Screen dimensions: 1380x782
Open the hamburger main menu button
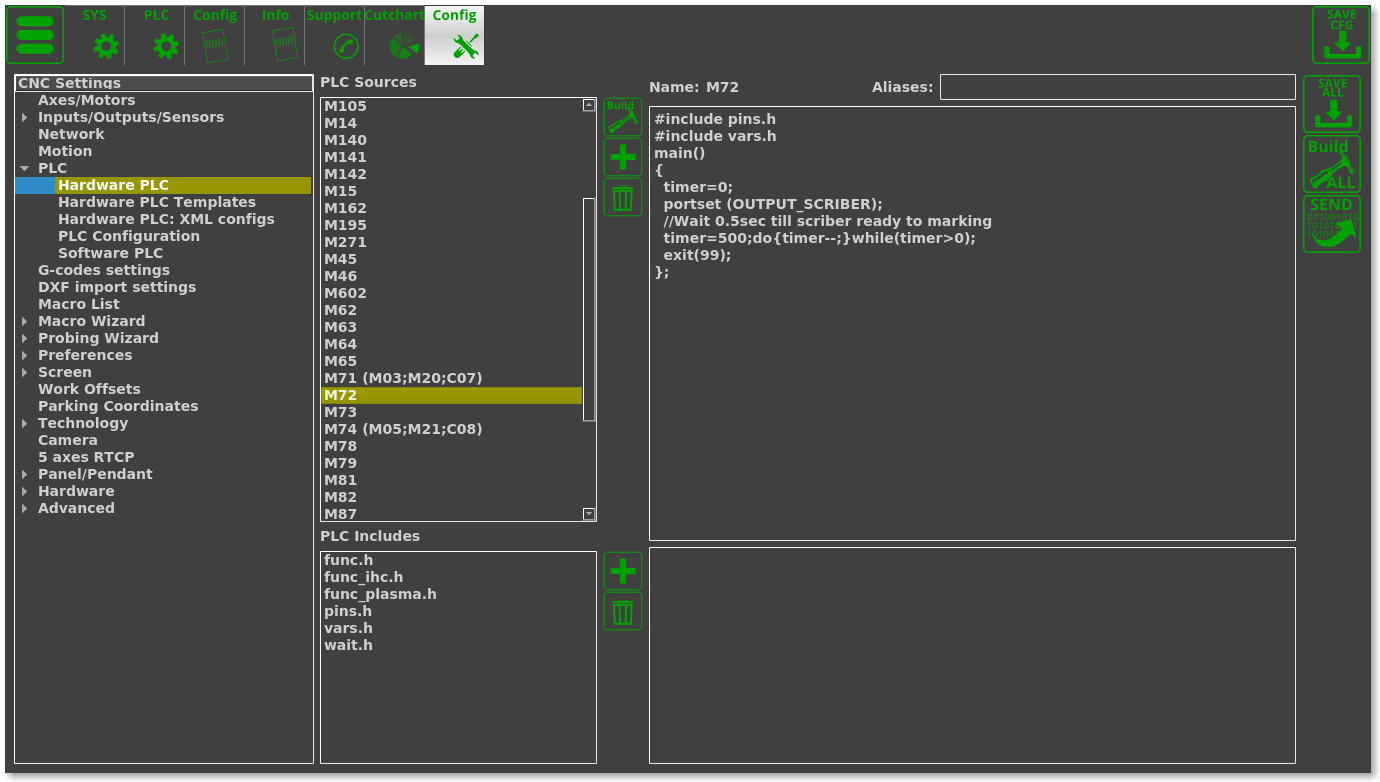(35, 35)
